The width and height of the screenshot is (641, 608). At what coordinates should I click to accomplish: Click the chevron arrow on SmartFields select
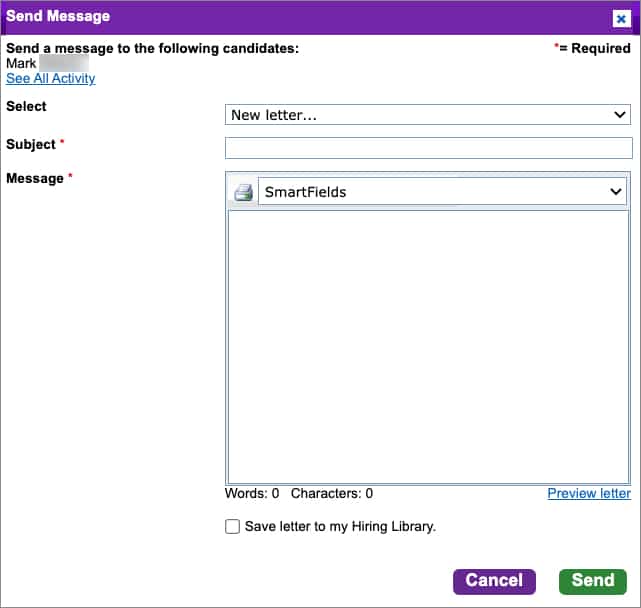pyautogui.click(x=615, y=192)
